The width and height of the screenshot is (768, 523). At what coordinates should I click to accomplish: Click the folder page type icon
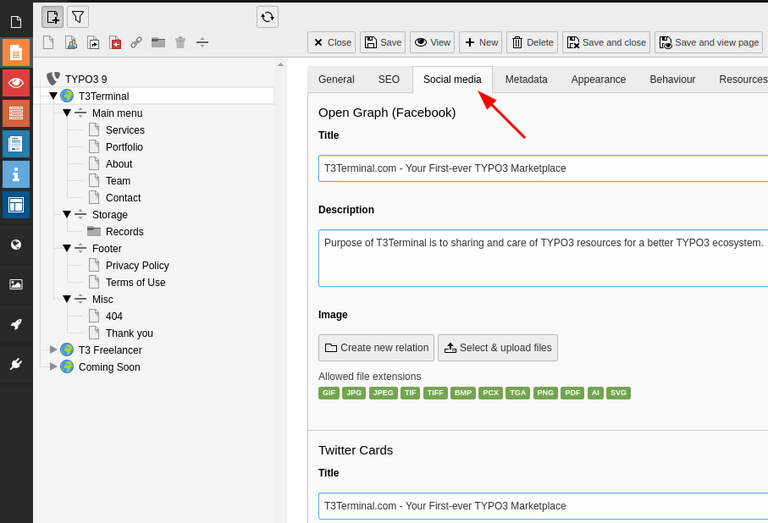coord(158,42)
